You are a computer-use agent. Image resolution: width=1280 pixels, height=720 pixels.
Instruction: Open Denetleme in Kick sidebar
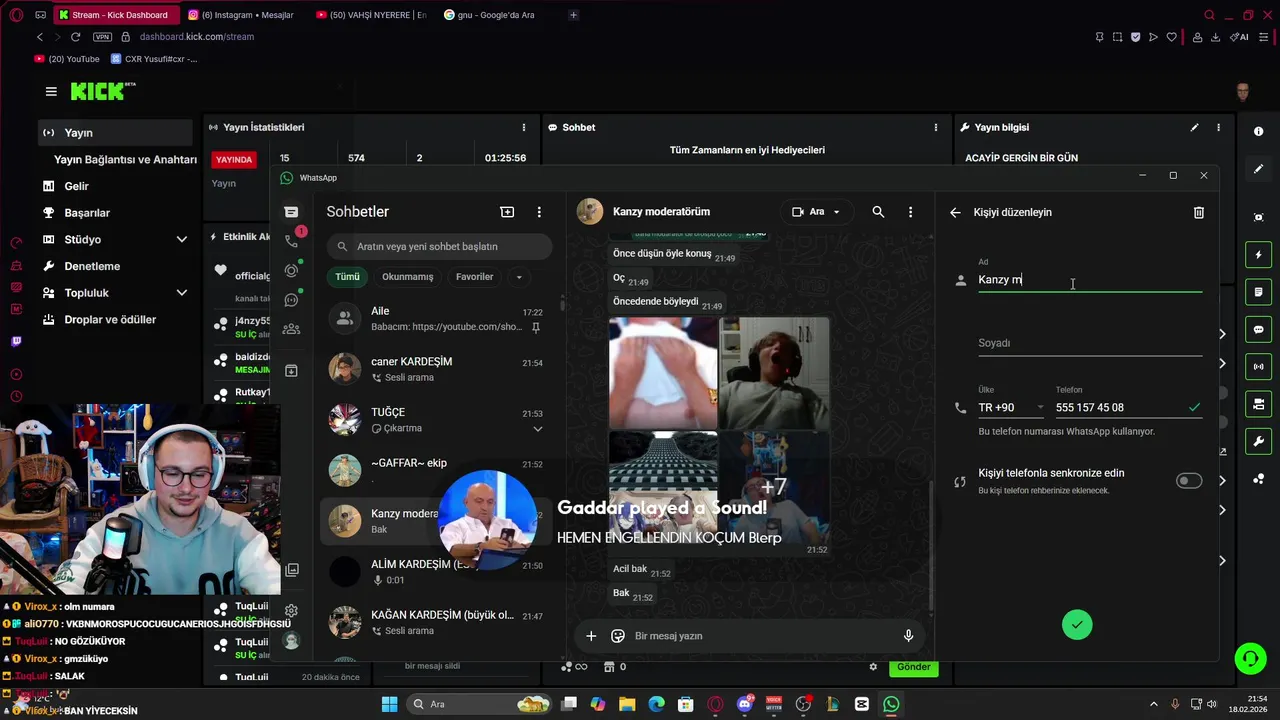pos(115,266)
